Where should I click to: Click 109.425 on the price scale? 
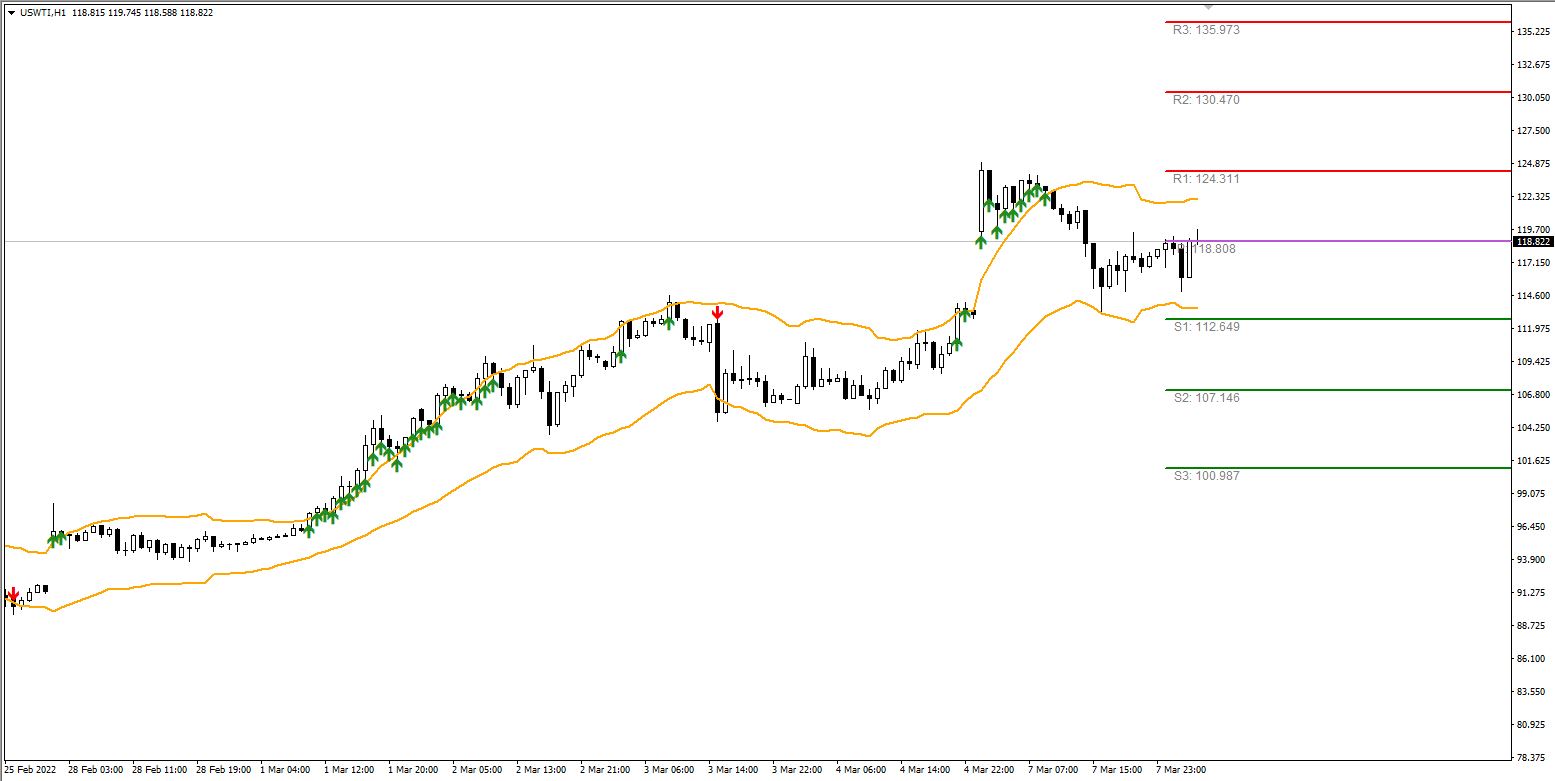point(1533,362)
